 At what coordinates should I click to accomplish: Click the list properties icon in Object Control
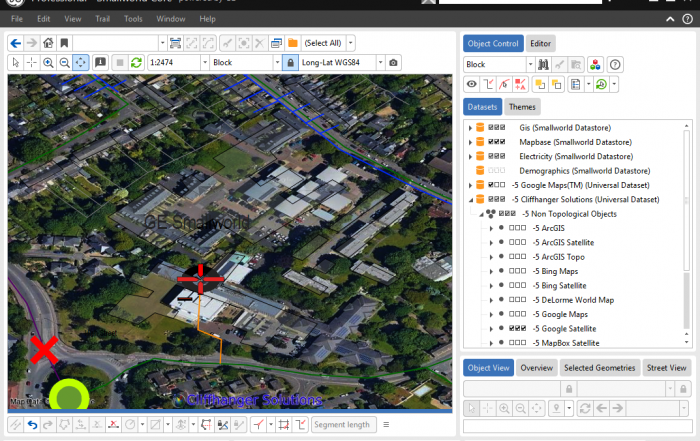pyautogui.click(x=576, y=84)
